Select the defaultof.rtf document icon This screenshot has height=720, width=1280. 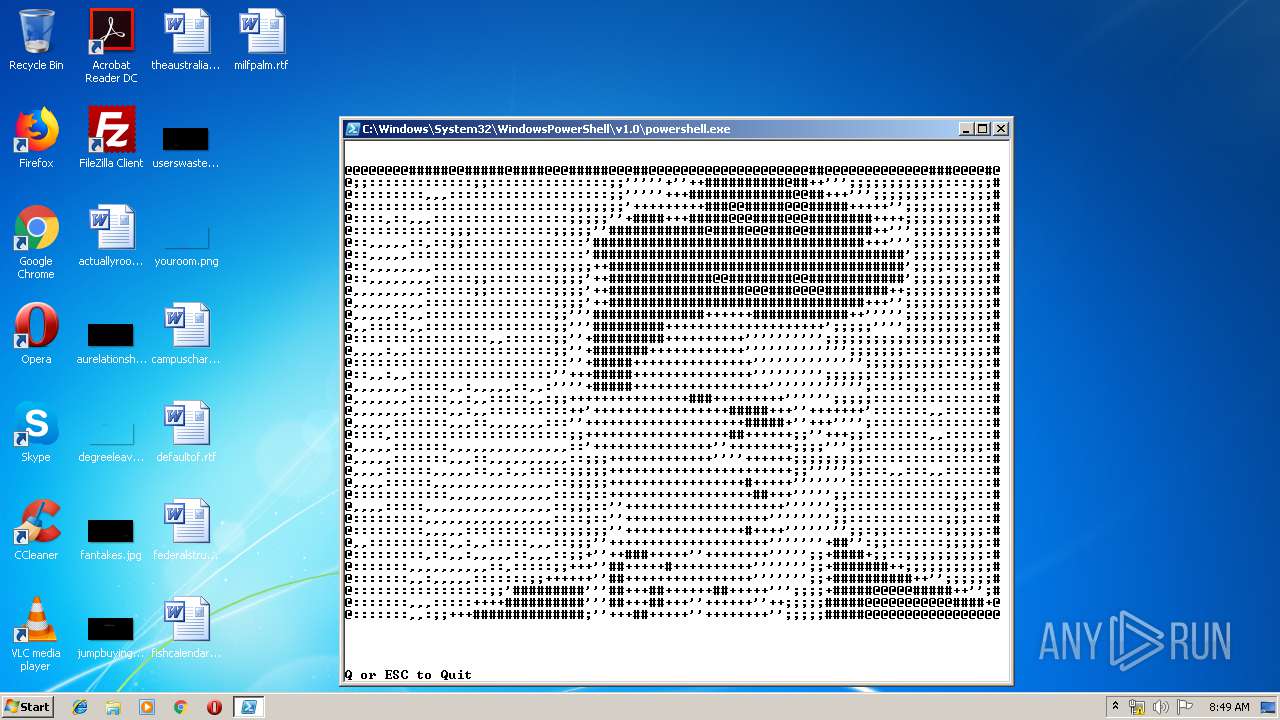186,432
